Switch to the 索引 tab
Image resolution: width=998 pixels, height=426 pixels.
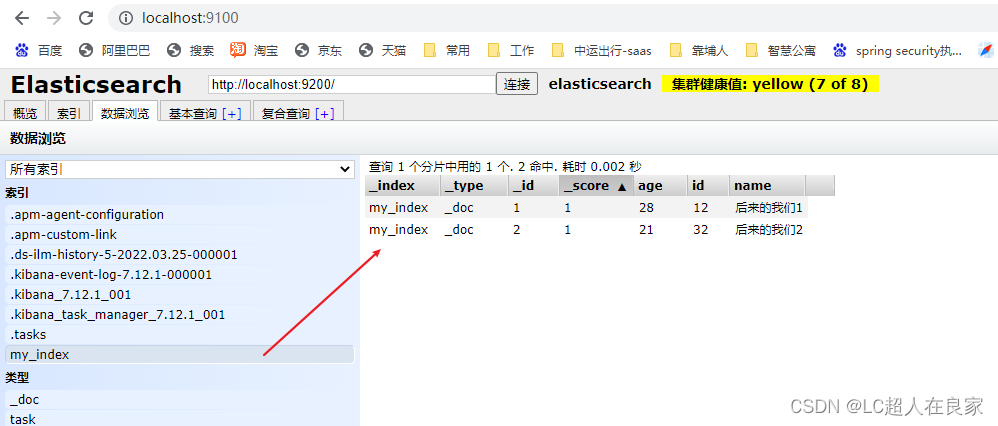pos(68,113)
